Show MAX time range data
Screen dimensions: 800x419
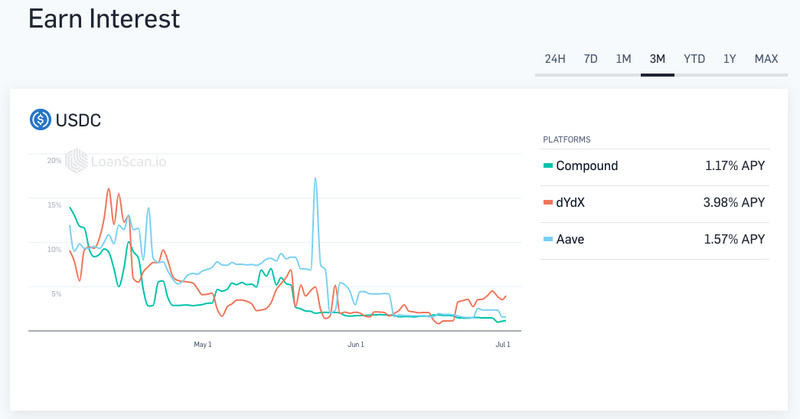(x=766, y=59)
